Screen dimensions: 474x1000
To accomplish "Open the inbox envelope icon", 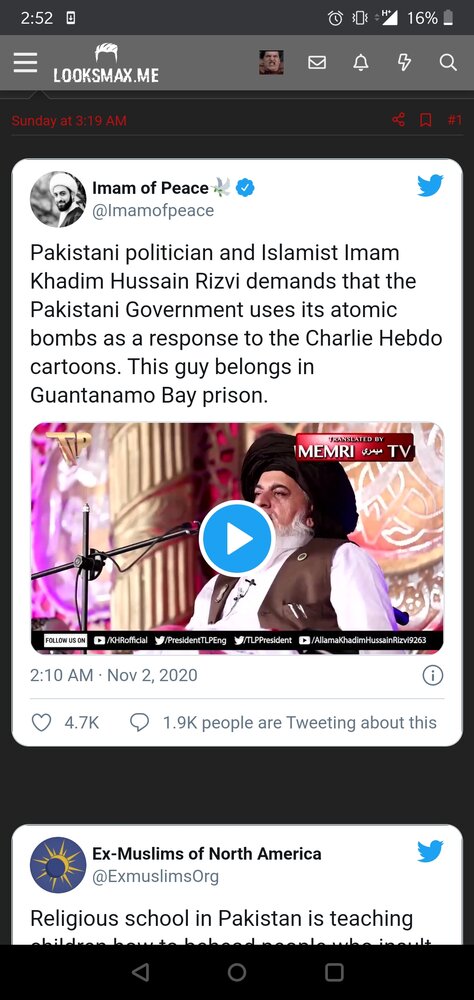I will click(317, 62).
